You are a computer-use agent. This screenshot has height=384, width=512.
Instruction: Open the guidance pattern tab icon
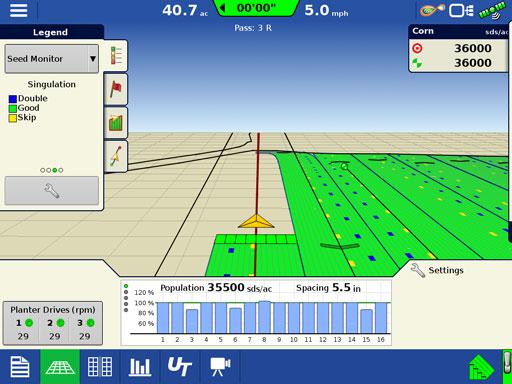[116, 156]
